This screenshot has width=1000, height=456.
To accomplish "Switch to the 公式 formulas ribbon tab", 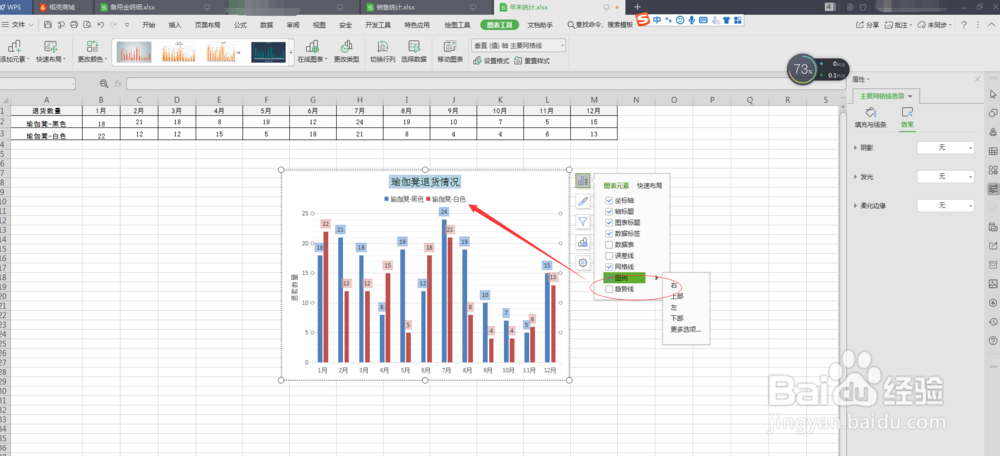I will pos(240,25).
